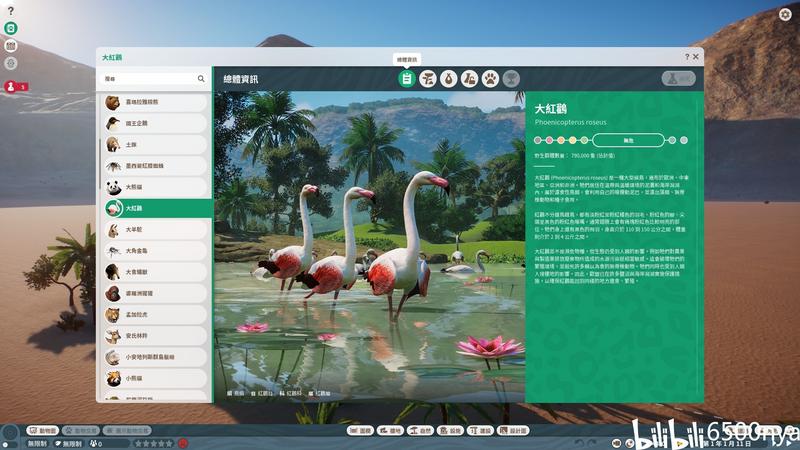The width and height of the screenshot is (800, 450).
Task: Click the first 無限制 funds indicator
Action: point(37,444)
